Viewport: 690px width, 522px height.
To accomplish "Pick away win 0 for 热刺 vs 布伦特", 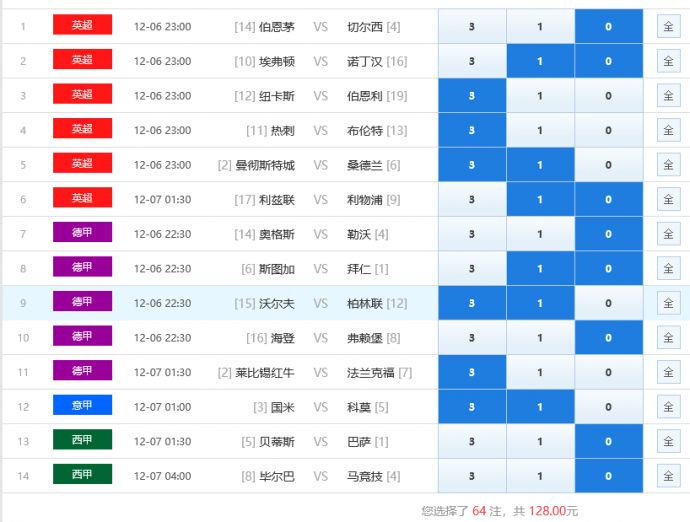I will click(608, 131).
